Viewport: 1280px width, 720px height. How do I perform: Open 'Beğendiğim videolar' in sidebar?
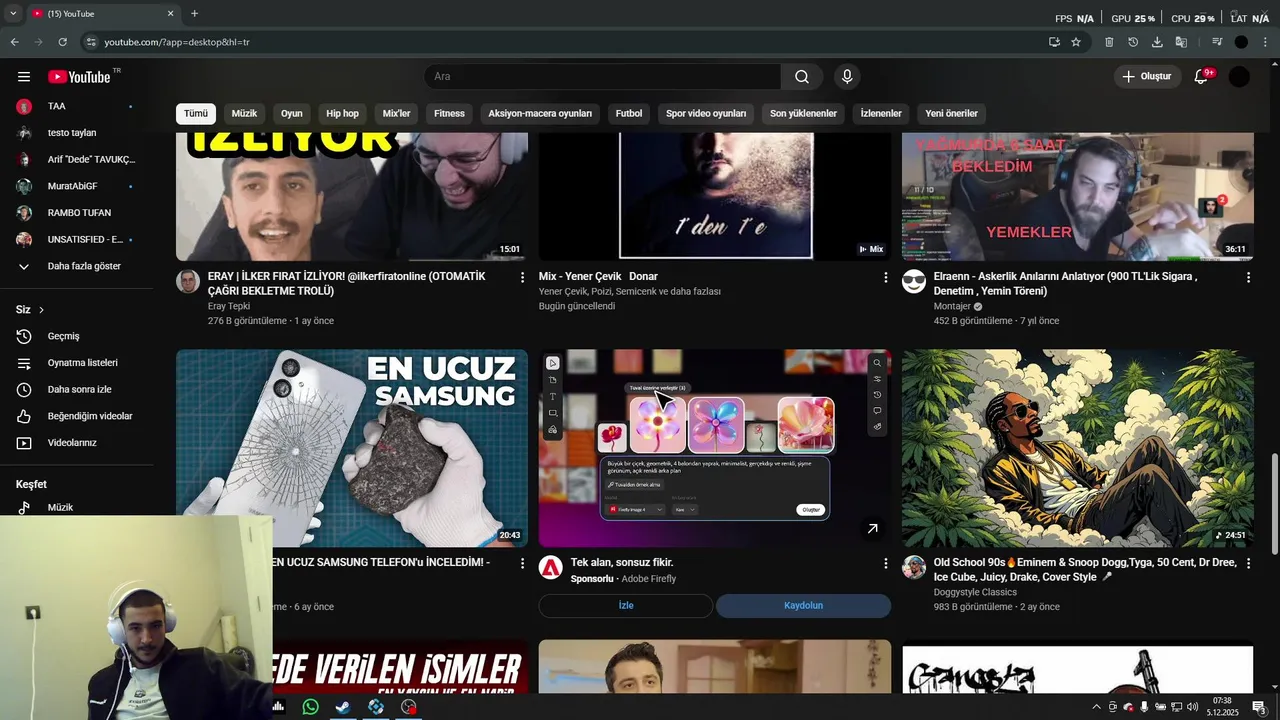[x=76, y=416]
